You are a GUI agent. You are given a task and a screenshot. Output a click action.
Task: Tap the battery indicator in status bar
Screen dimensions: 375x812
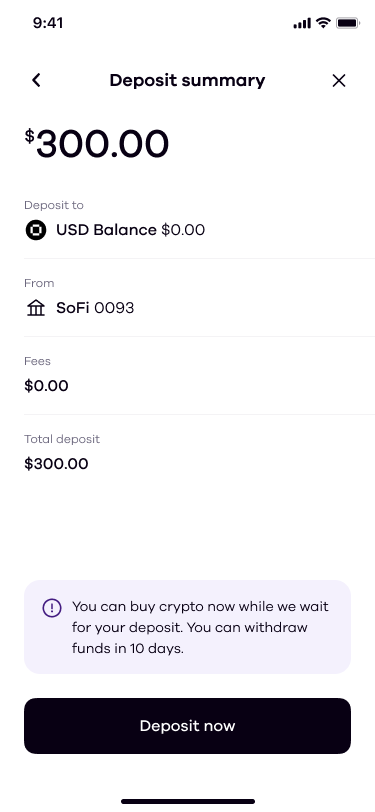348,23
